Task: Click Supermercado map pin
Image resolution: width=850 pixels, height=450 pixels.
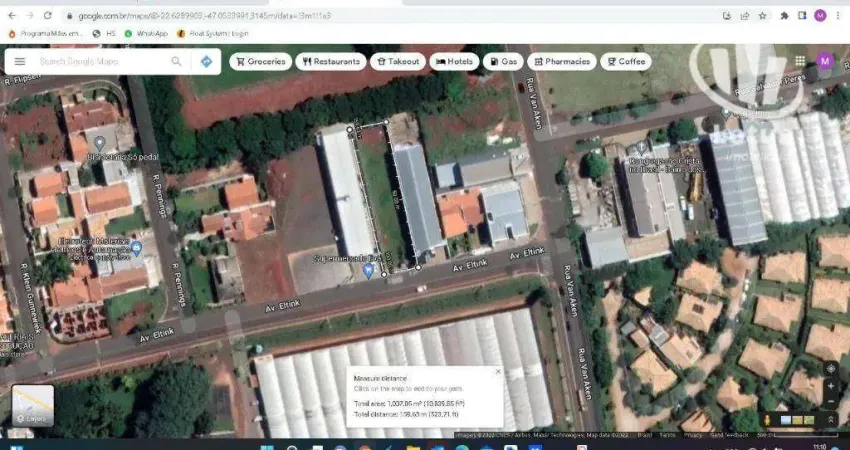Action: tap(369, 269)
